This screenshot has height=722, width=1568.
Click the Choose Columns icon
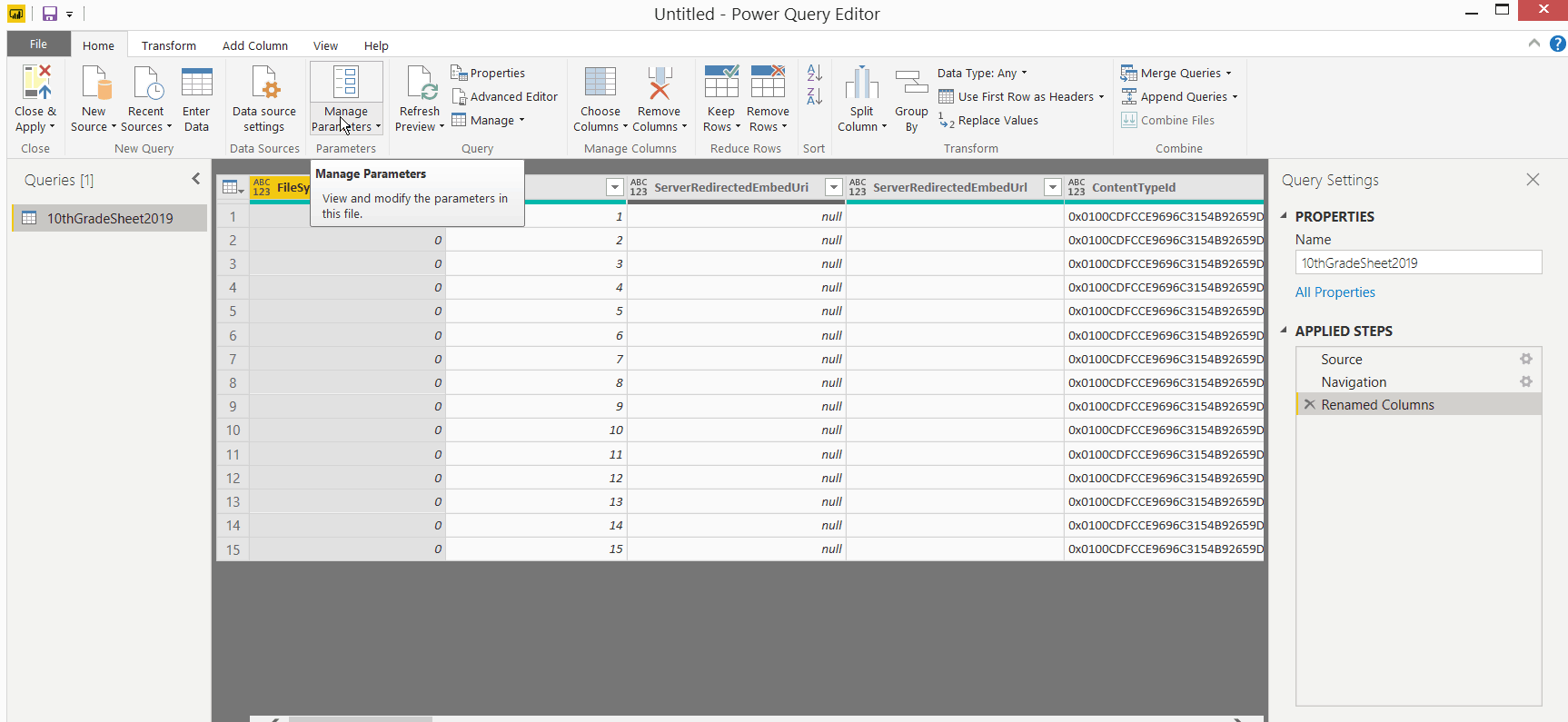pos(600,82)
